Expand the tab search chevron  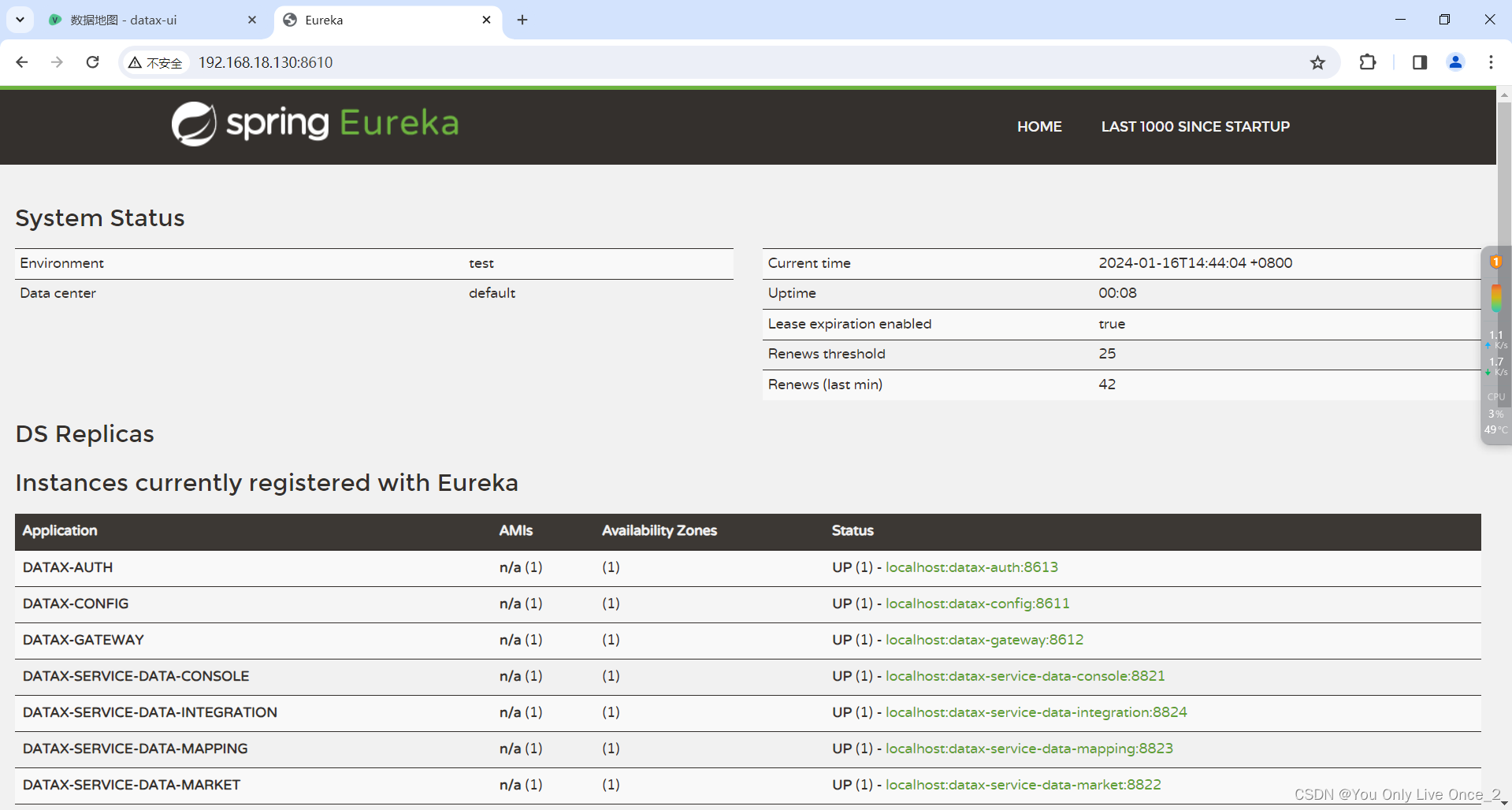[x=20, y=20]
